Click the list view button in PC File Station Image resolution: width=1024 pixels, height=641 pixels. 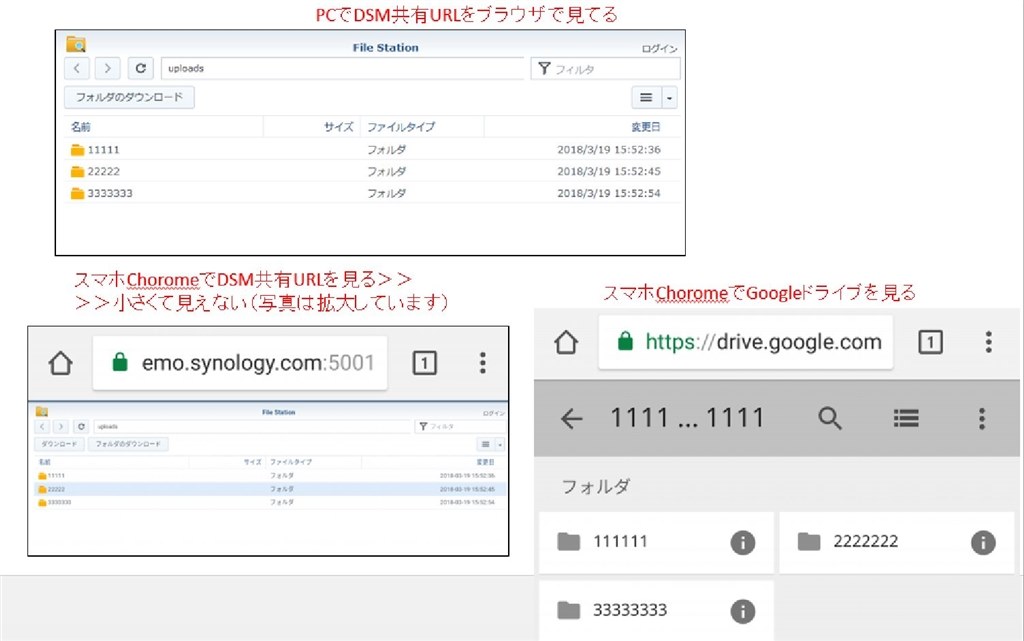click(x=647, y=98)
